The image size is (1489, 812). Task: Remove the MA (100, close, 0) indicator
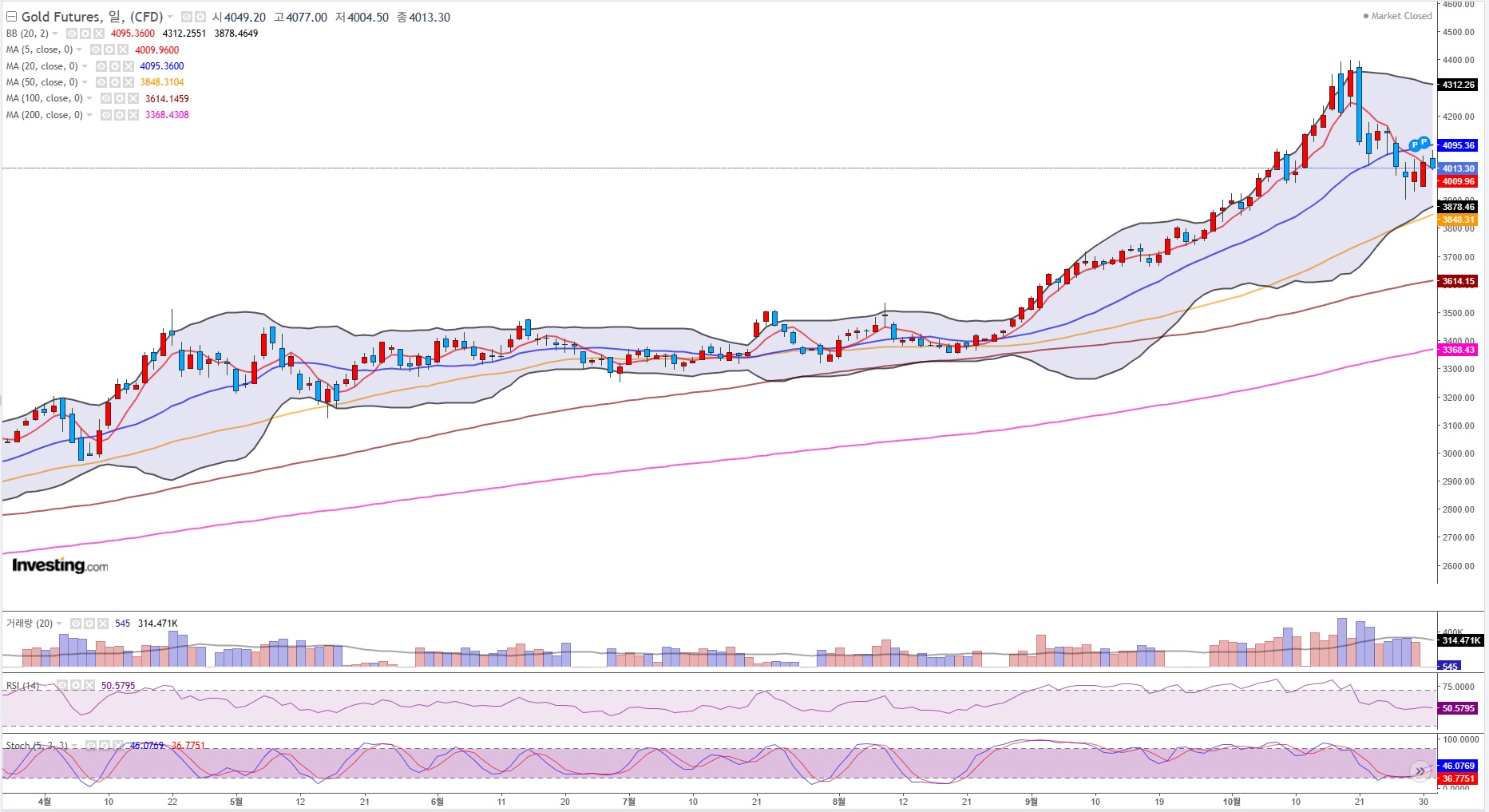133,98
